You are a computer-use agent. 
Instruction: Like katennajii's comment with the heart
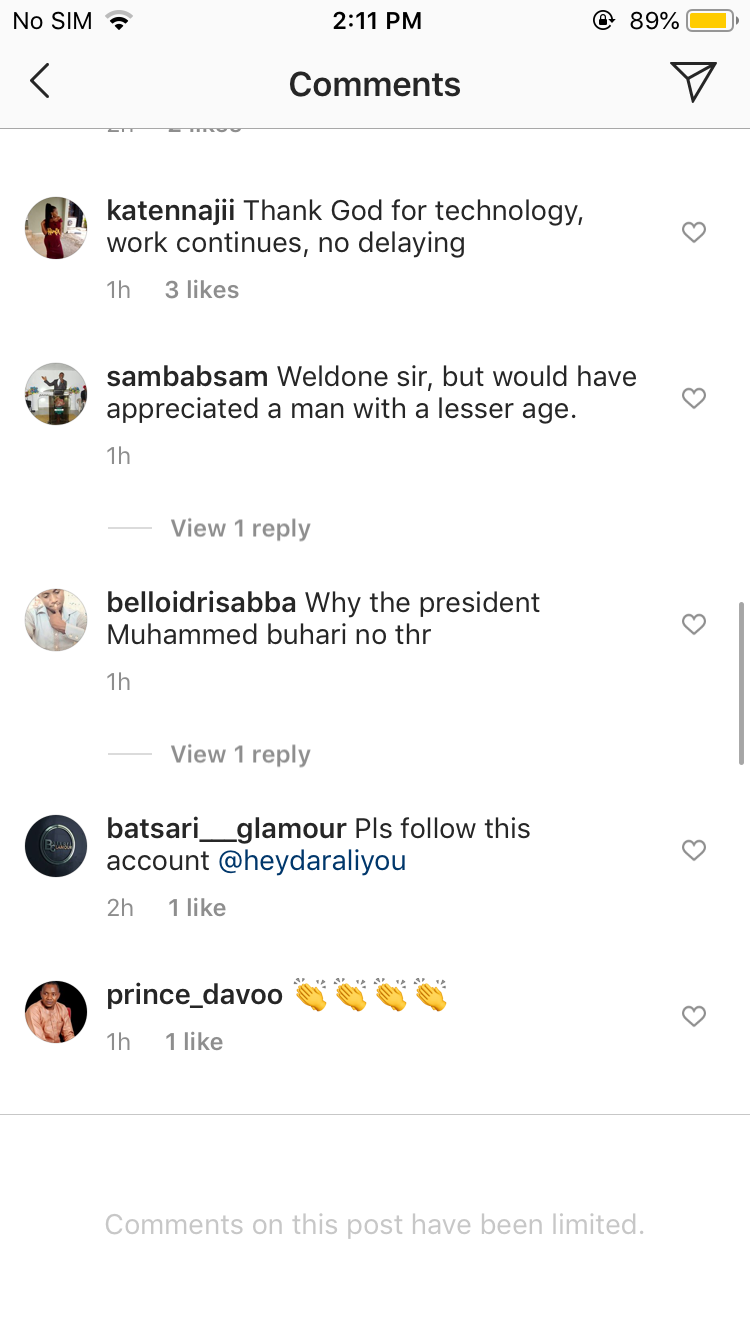coord(694,232)
